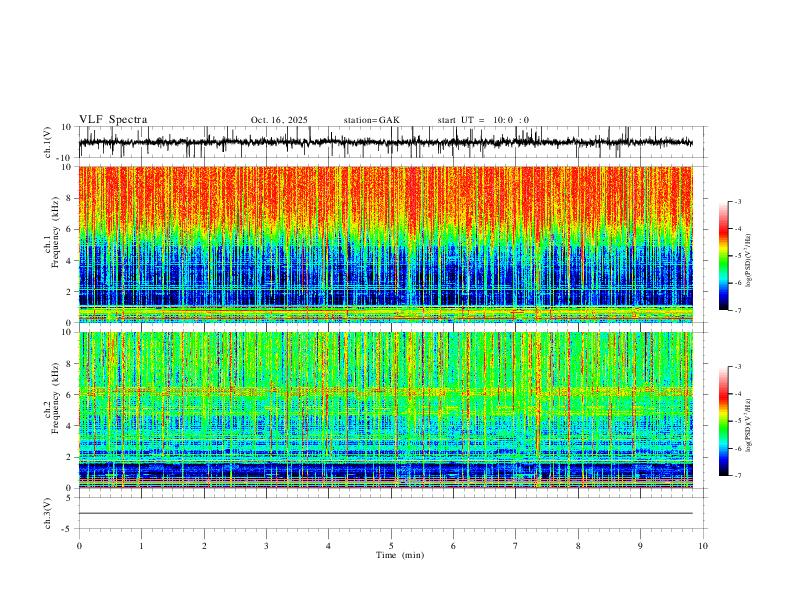Click the "-3" tick on ch.2 colorbar

tap(737, 367)
